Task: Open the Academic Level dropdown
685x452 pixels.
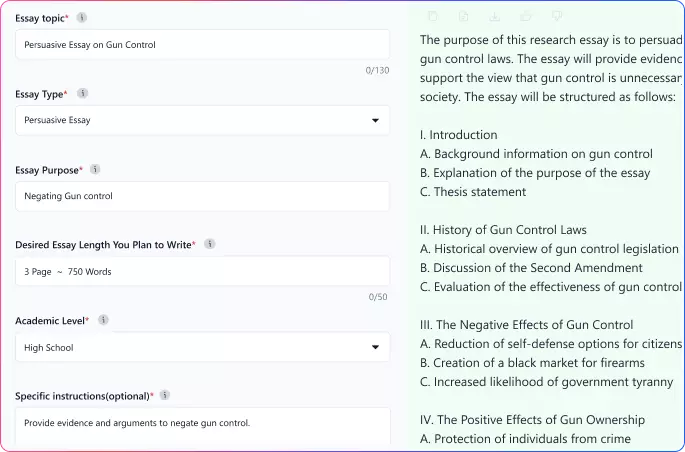Action: point(200,348)
